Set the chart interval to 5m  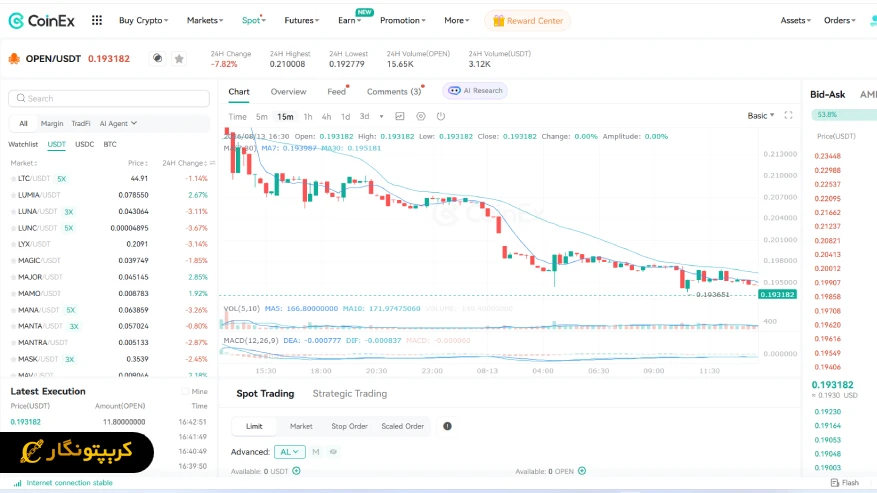coord(262,116)
